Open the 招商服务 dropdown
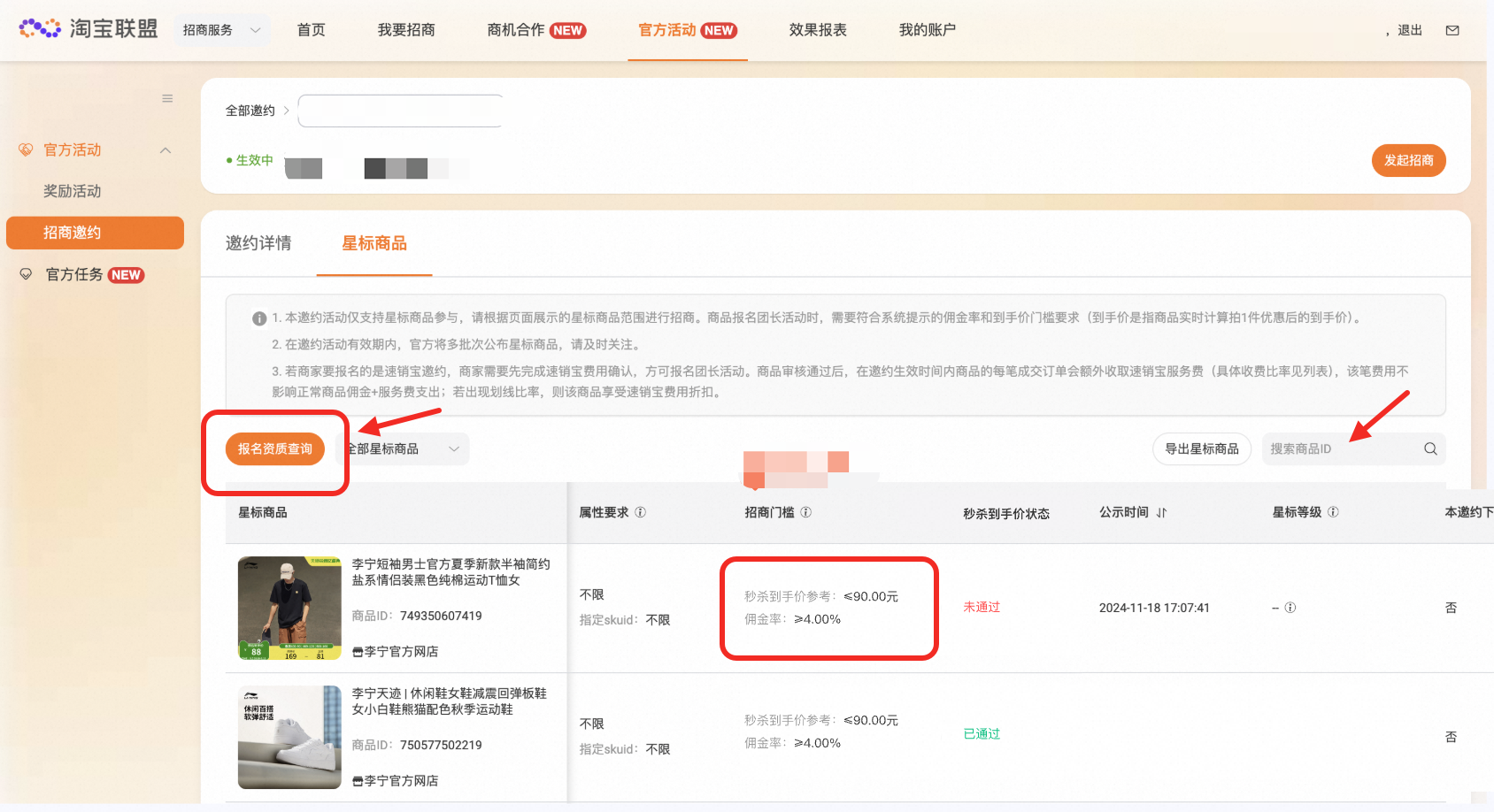 click(x=222, y=30)
